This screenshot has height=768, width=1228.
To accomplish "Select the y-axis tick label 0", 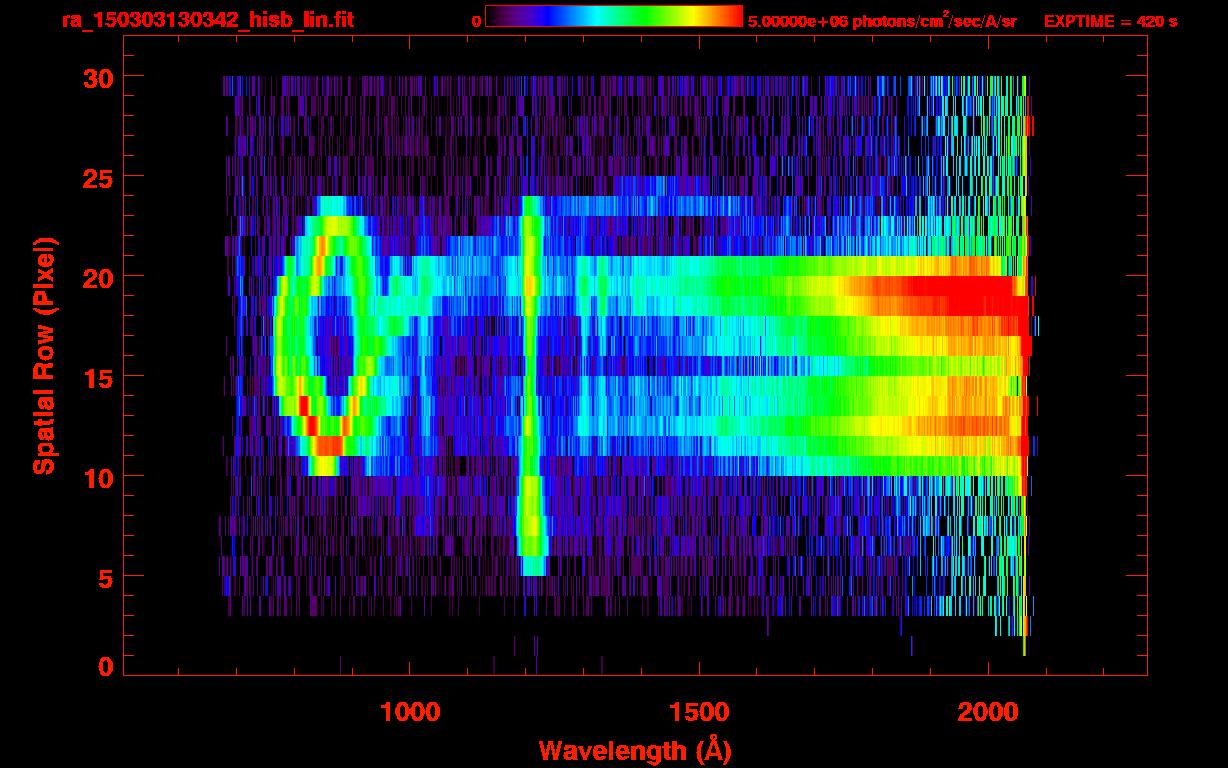I will (104, 667).
